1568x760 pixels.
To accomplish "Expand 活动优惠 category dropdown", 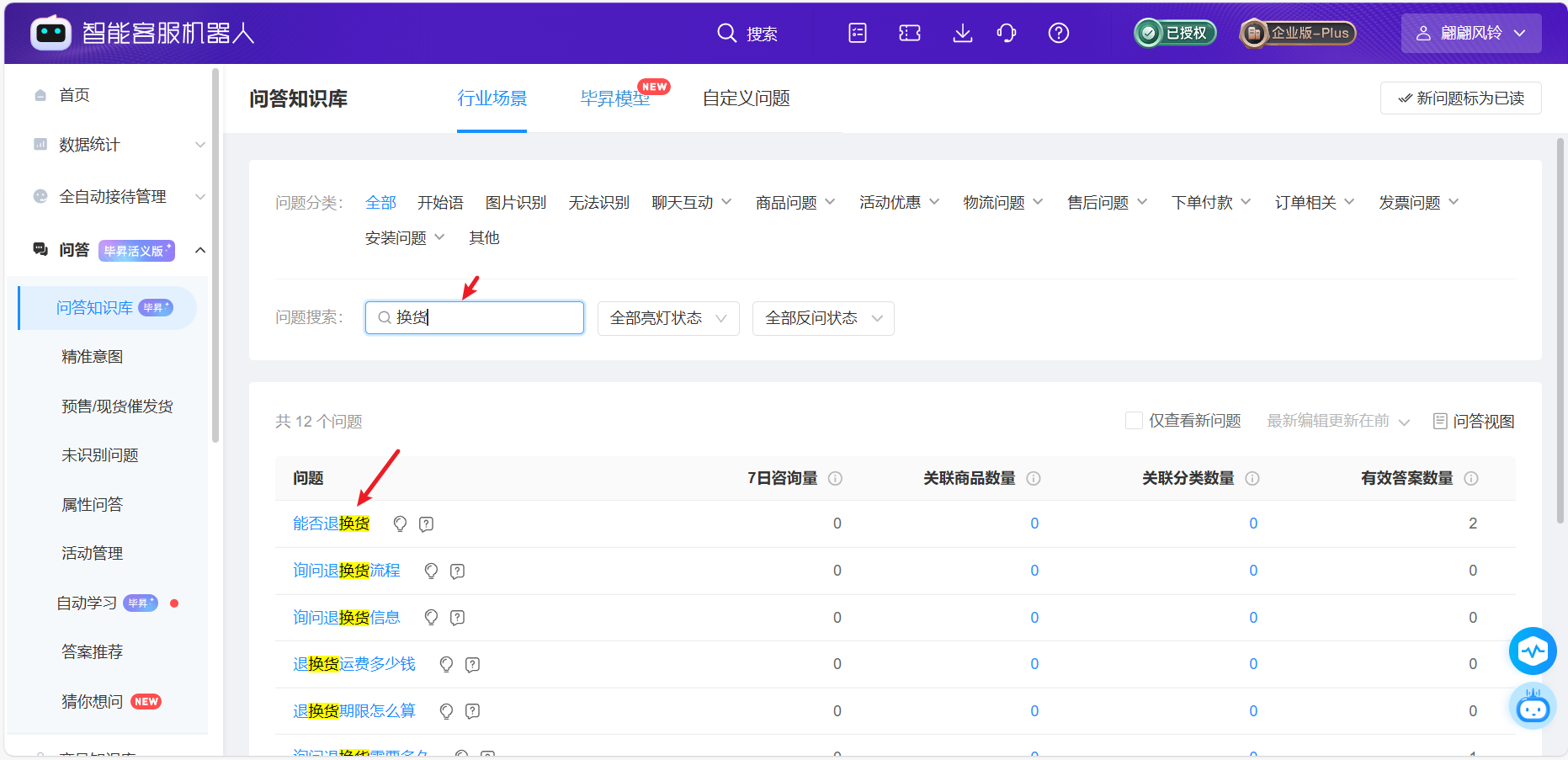I will 899,203.
